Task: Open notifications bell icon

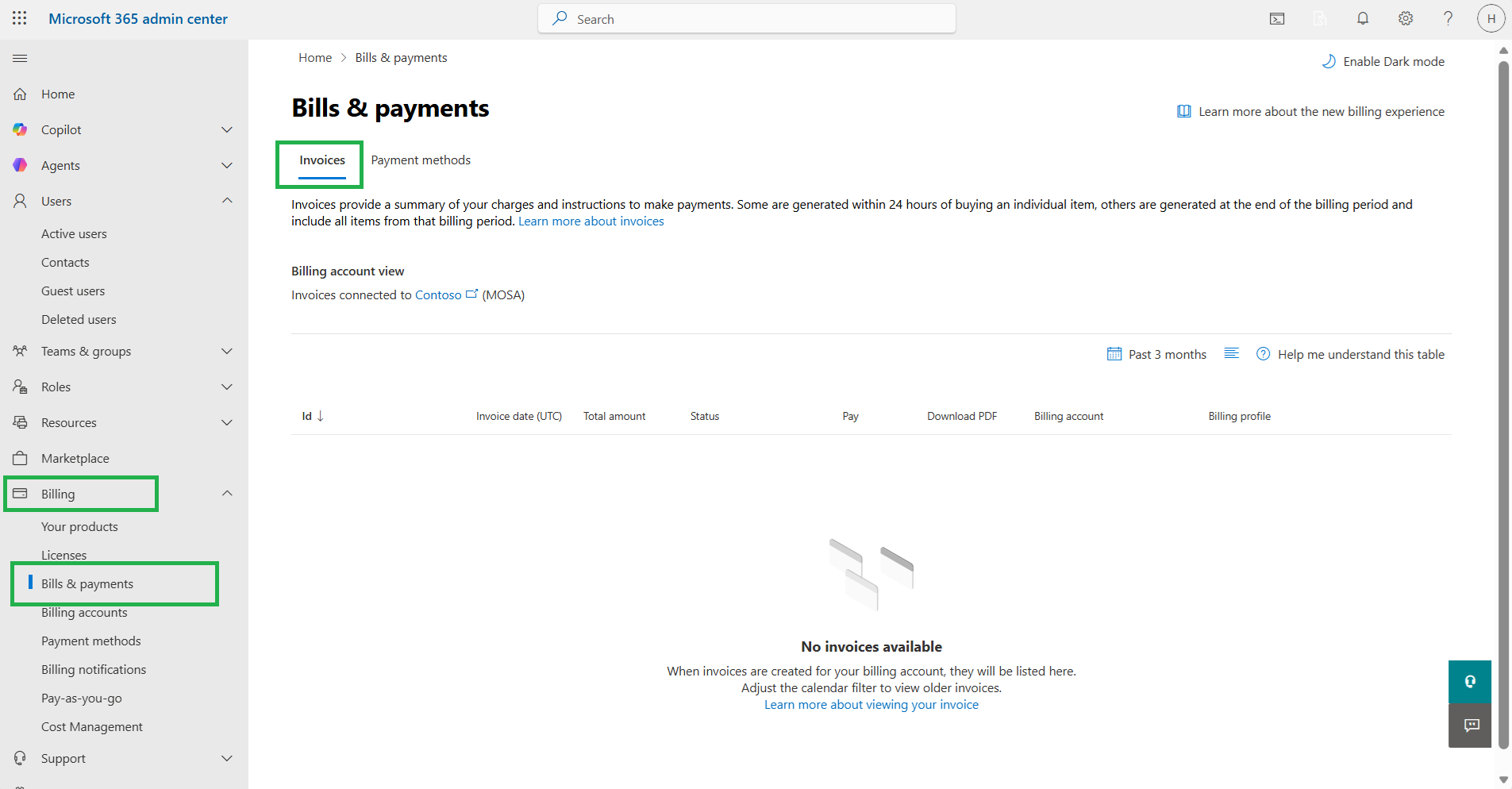Action: pos(1363,18)
